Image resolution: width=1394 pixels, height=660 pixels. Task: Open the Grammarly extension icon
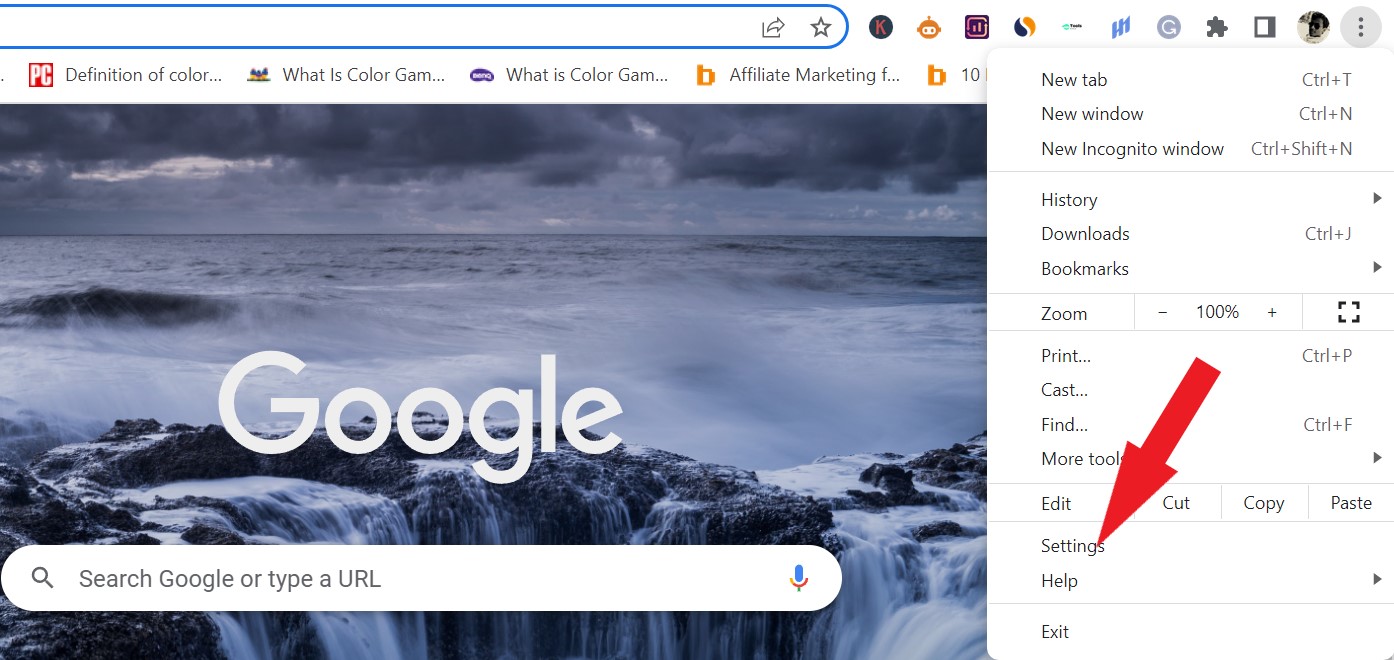pos(1168,27)
